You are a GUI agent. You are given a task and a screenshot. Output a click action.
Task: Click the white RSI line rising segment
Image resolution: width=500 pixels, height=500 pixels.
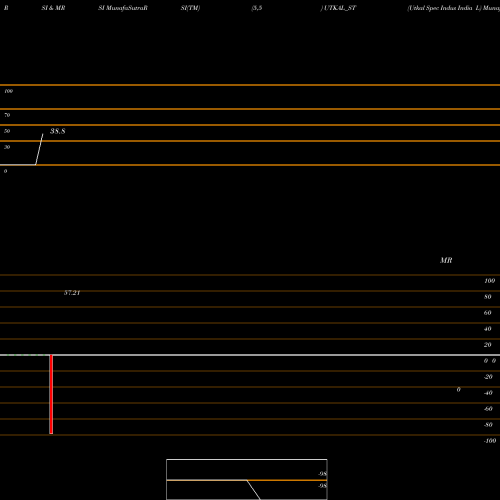click(39, 149)
